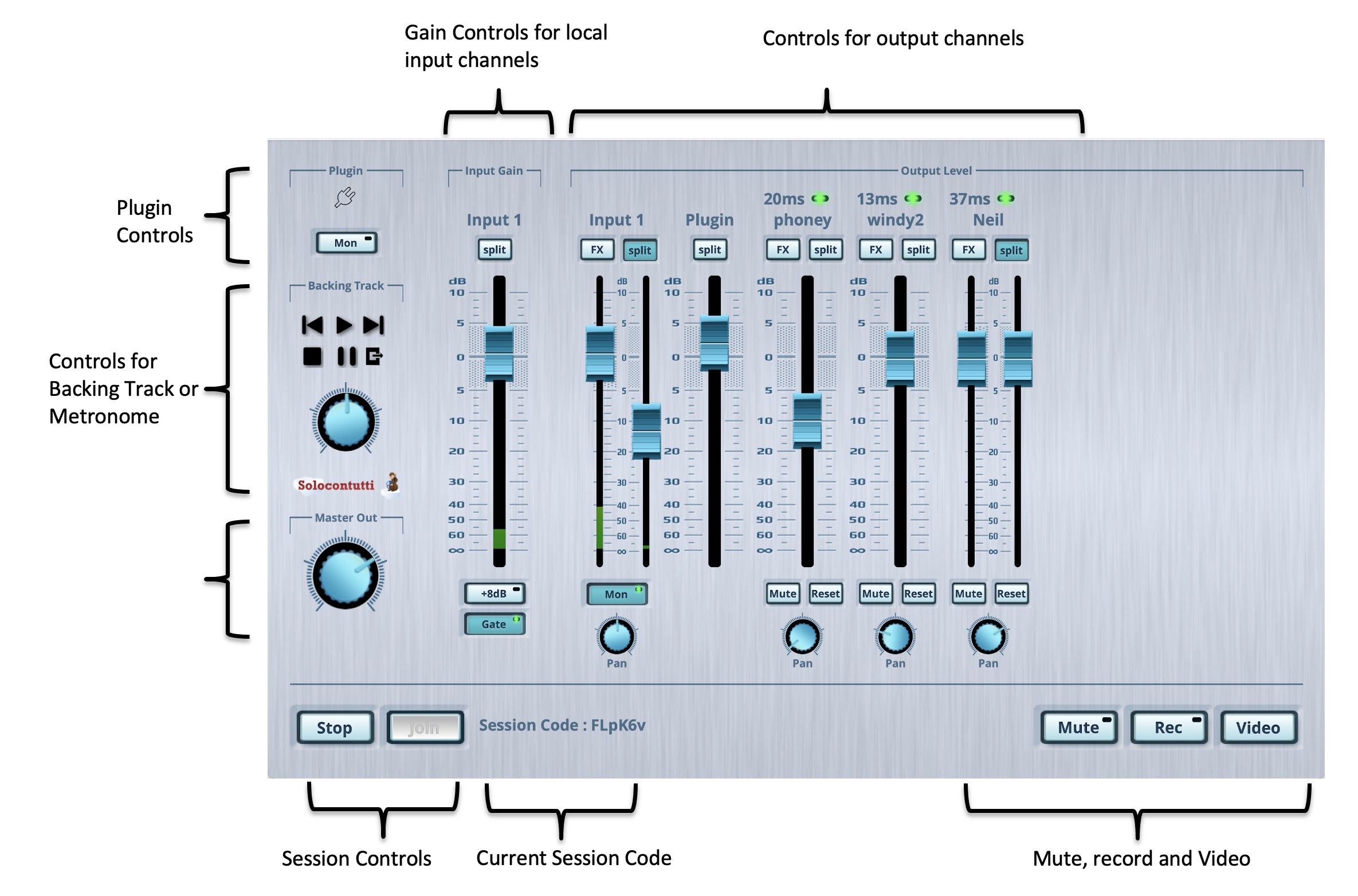Pause the backing track
1358x896 pixels.
[346, 356]
